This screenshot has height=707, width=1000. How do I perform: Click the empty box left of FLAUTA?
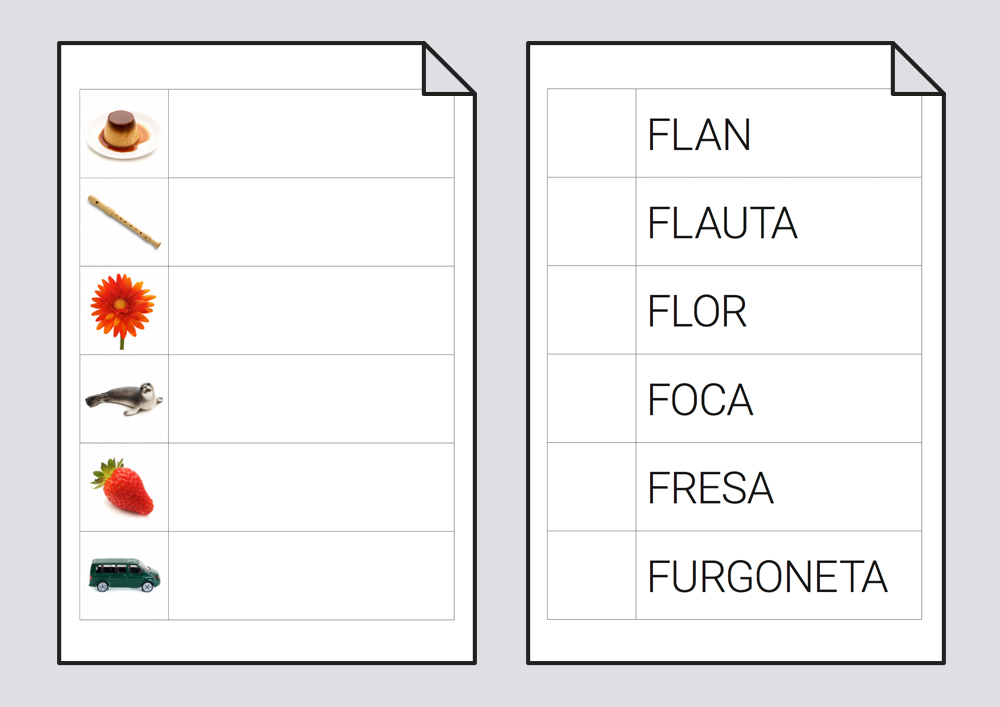tap(591, 222)
